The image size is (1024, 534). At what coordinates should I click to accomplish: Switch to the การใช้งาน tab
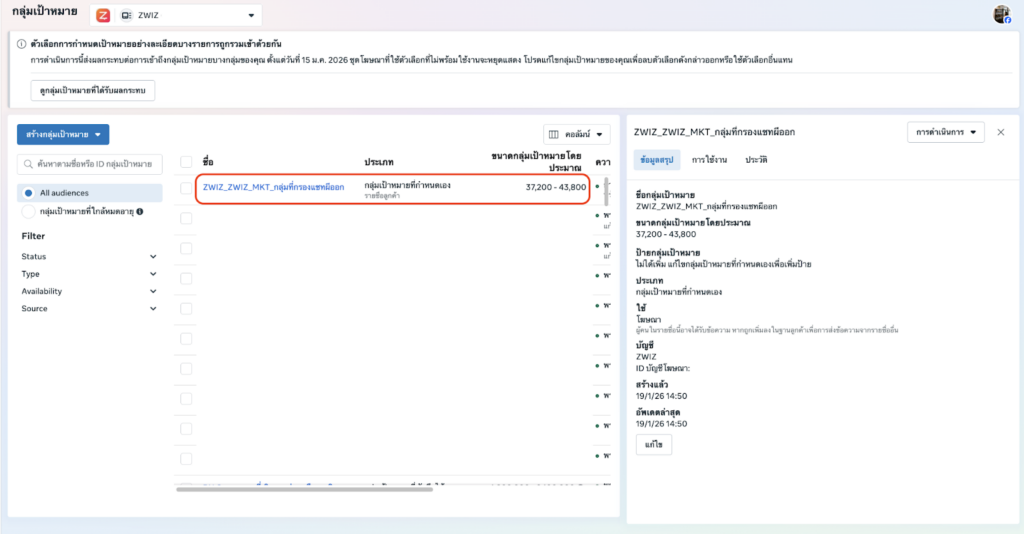pyautogui.click(x=709, y=160)
